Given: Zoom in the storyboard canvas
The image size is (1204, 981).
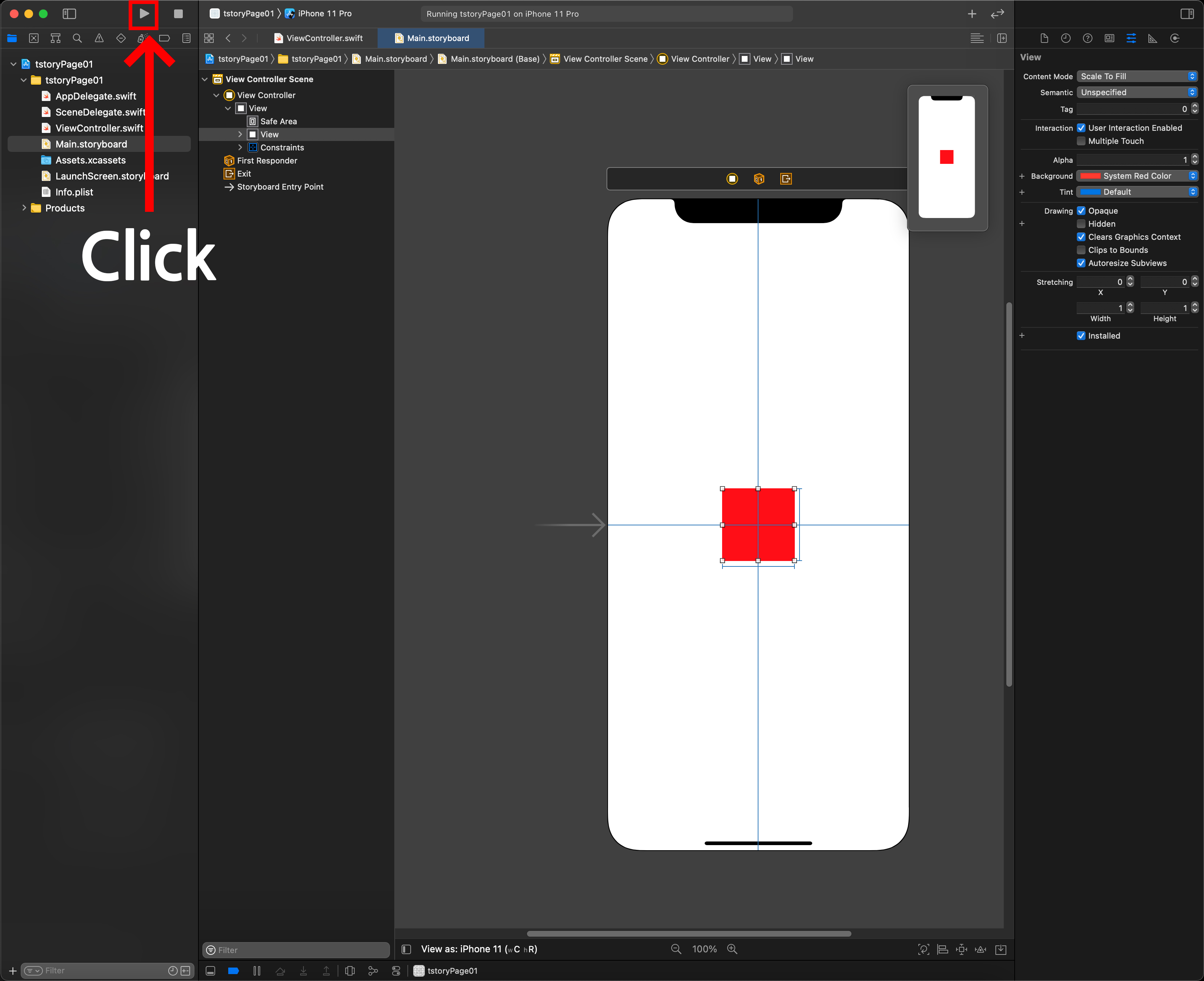Looking at the screenshot, I should (x=732, y=949).
